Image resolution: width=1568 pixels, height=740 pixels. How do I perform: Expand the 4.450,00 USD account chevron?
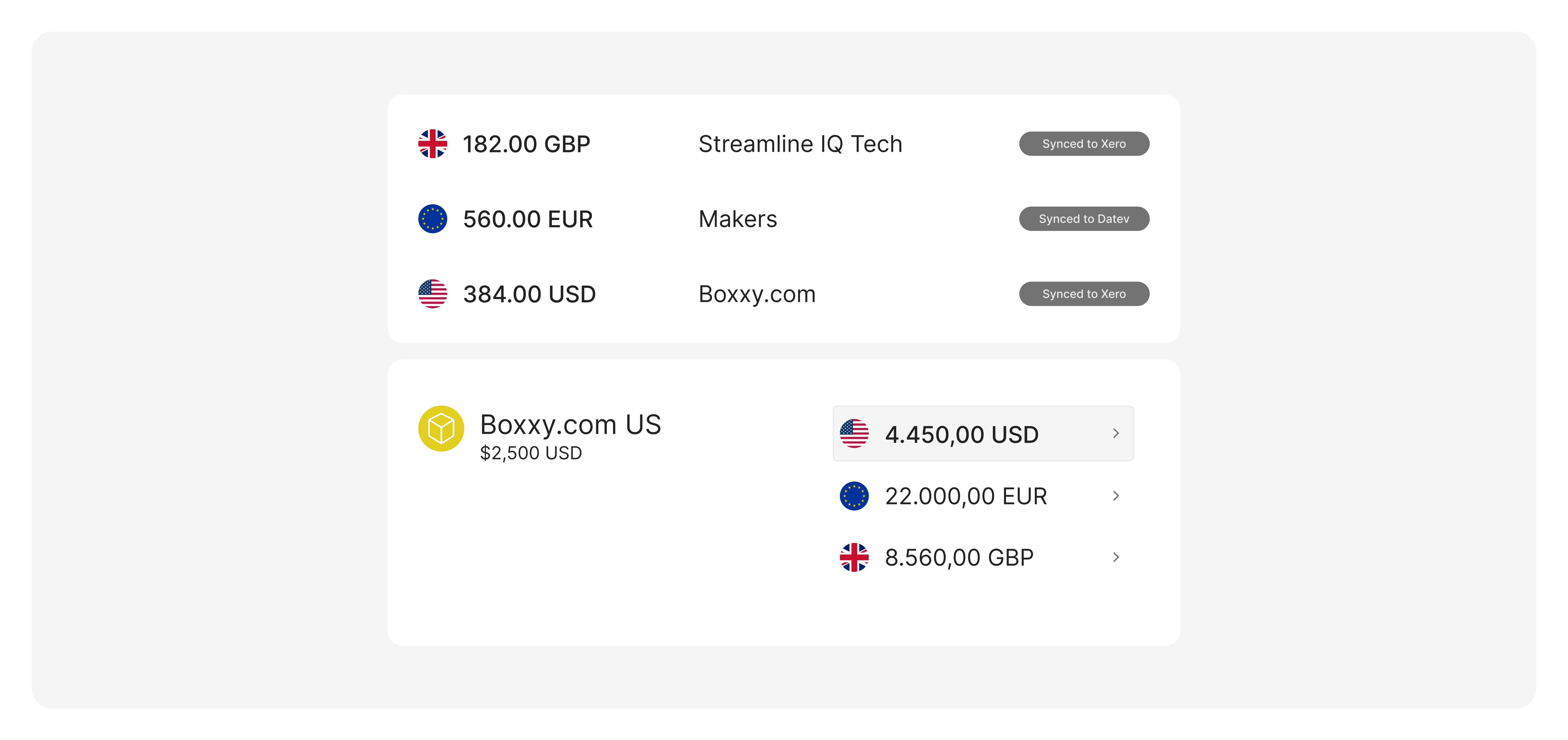click(x=1116, y=434)
